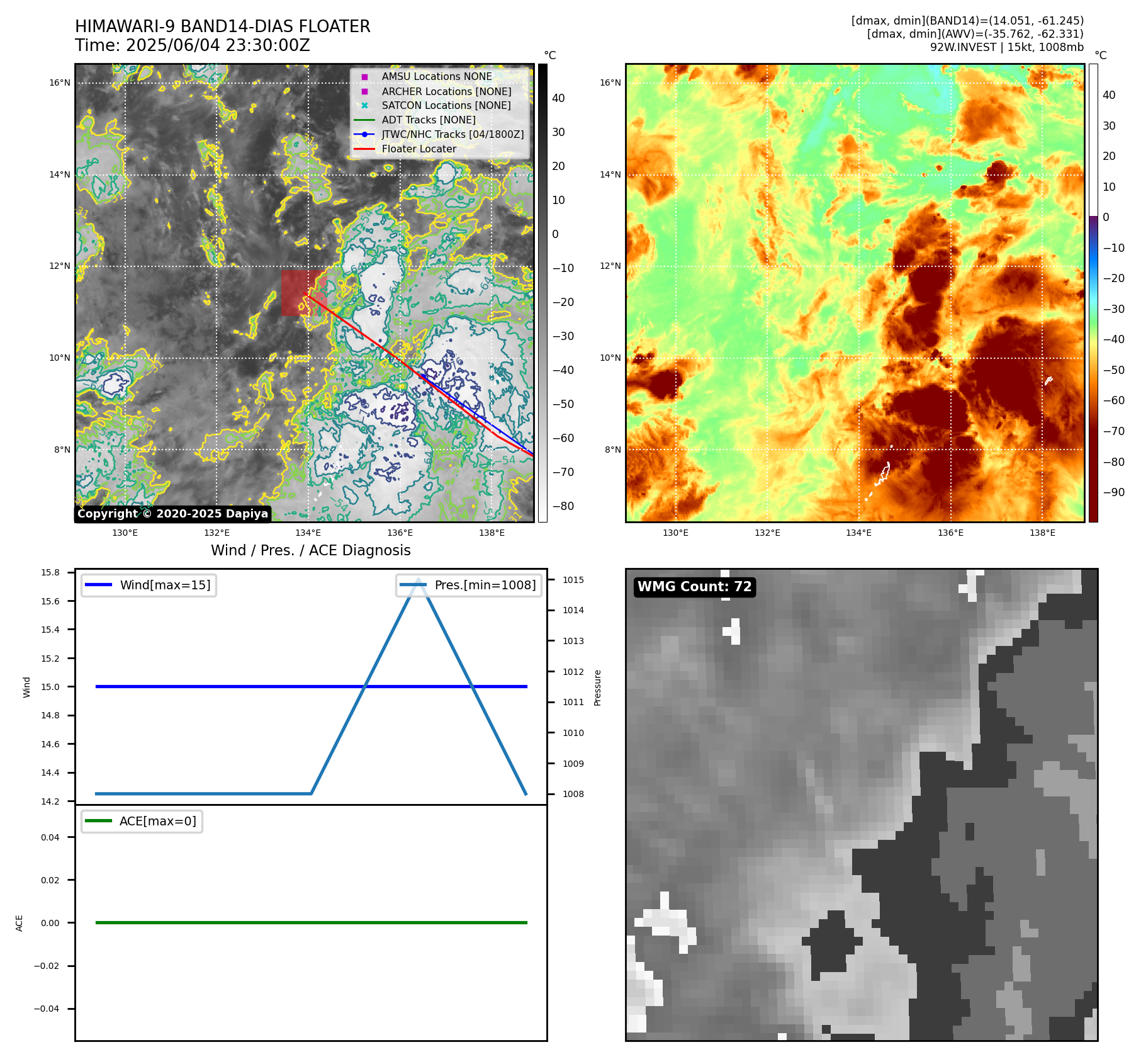This screenshot has height=1064, width=1141.
Task: Click 'Wind / Pres. / ACE Diagnosis' title
Action: pyautogui.click(x=310, y=550)
